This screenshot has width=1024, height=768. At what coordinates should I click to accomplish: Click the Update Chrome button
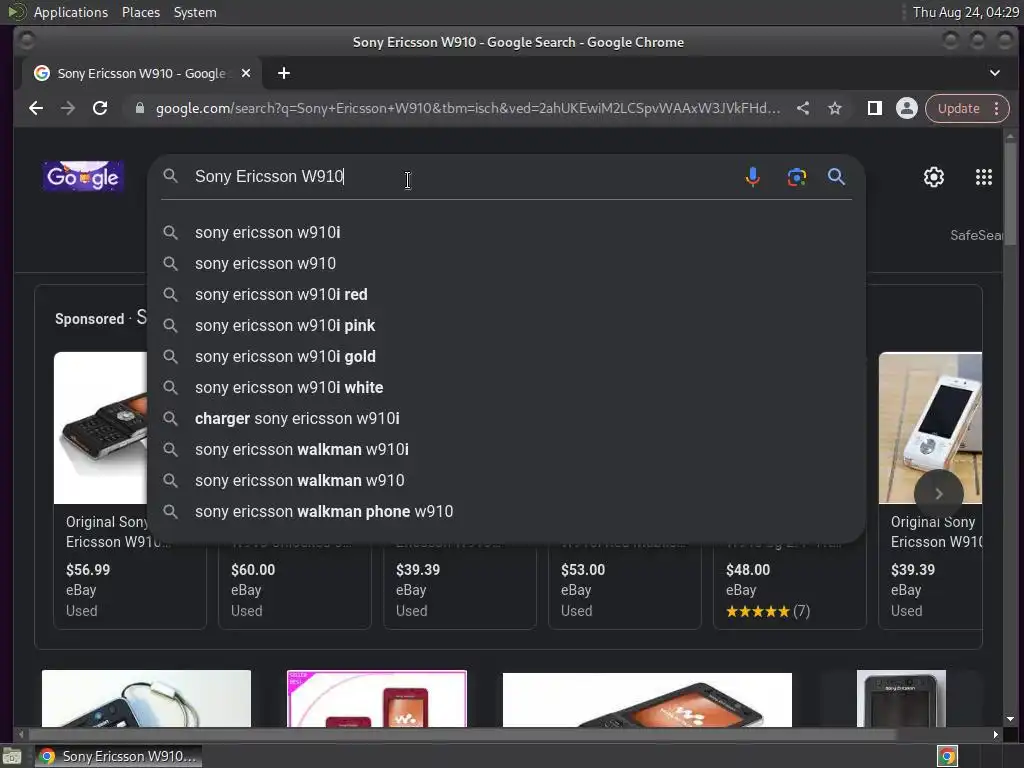click(958, 108)
